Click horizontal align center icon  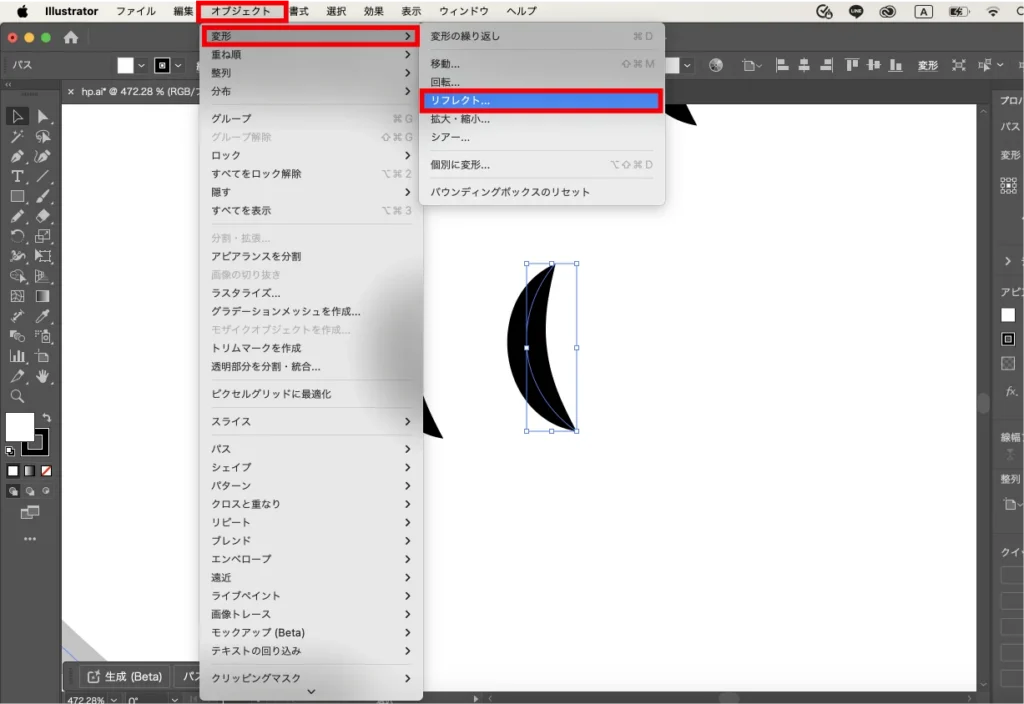click(801, 65)
